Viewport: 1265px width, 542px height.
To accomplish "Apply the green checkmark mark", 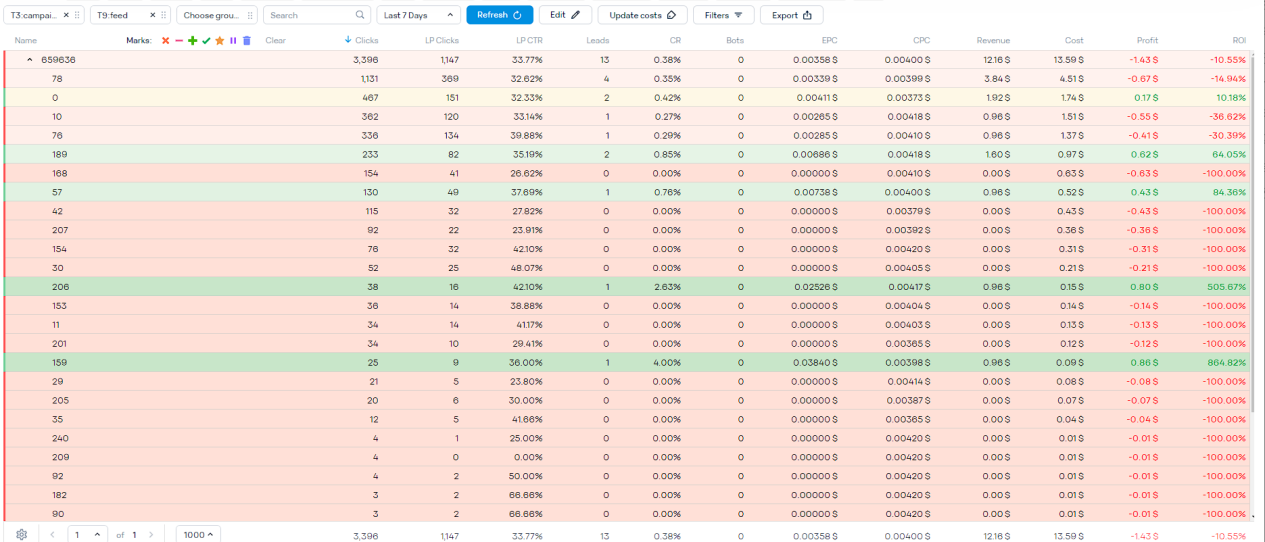I will 206,41.
